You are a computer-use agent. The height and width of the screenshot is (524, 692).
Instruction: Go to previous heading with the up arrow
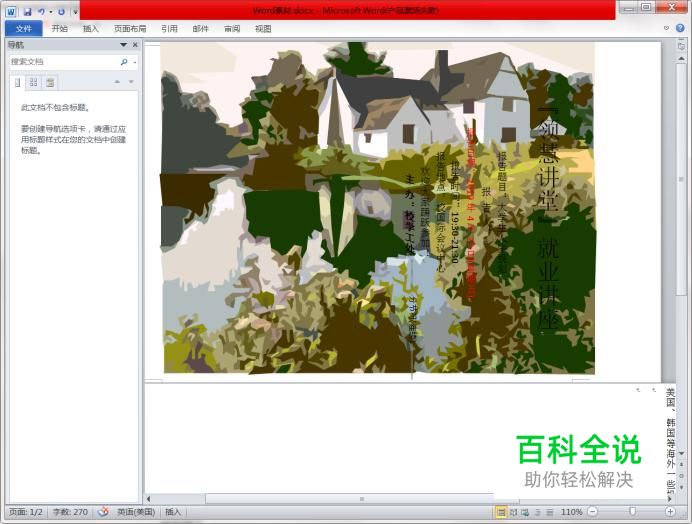[117, 82]
